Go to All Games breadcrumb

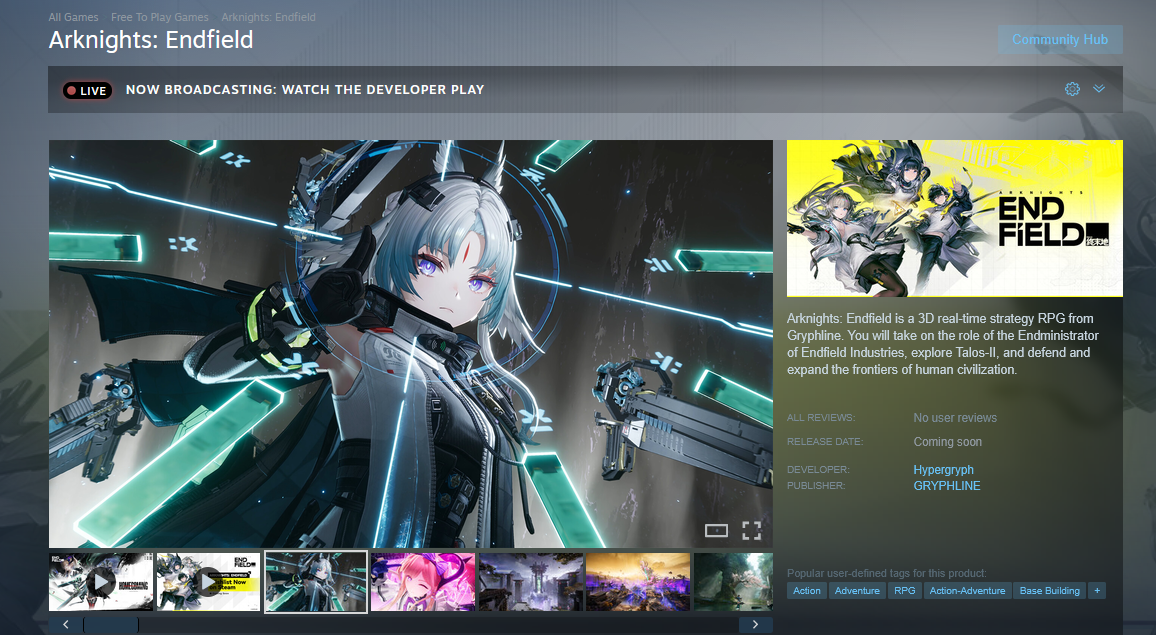point(73,17)
